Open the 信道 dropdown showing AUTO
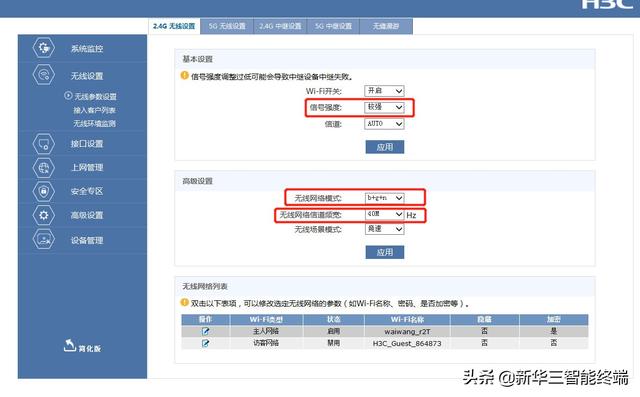This screenshot has width=640, height=397. 384,124
